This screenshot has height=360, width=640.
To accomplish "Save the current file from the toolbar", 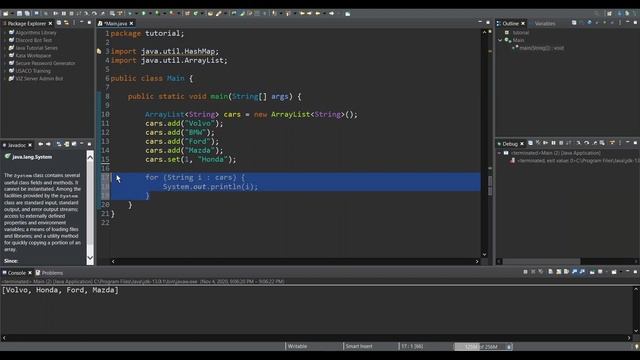I will coord(19,13).
